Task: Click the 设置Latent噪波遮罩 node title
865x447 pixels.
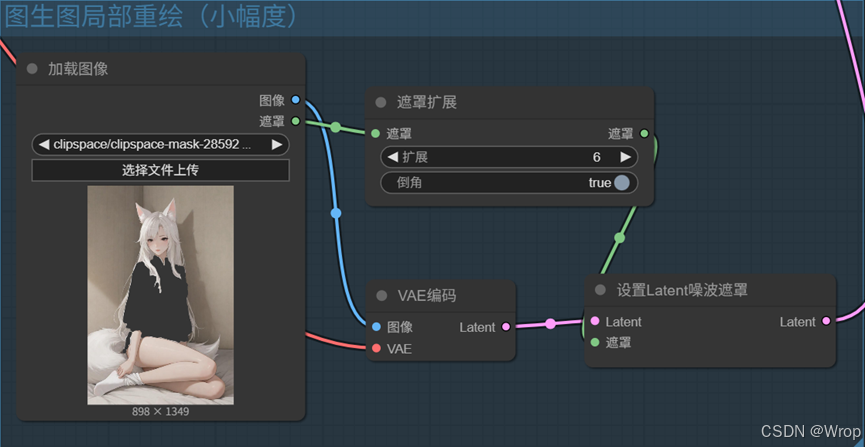Action: 682,290
